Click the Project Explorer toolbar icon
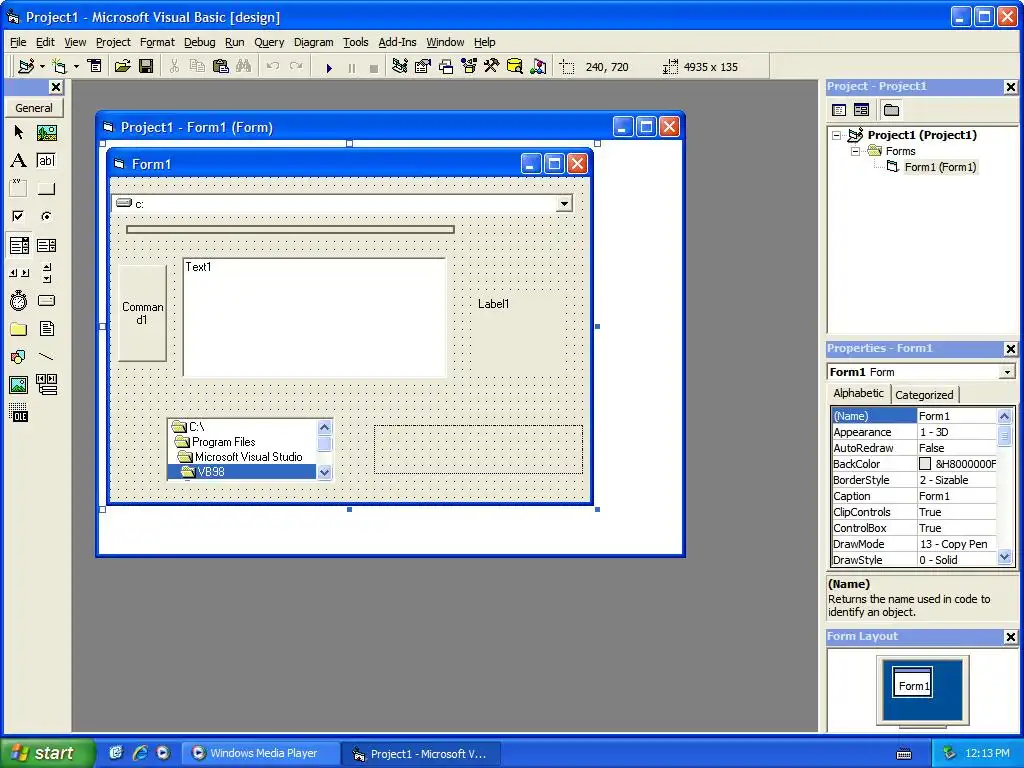 pyautogui.click(x=400, y=66)
